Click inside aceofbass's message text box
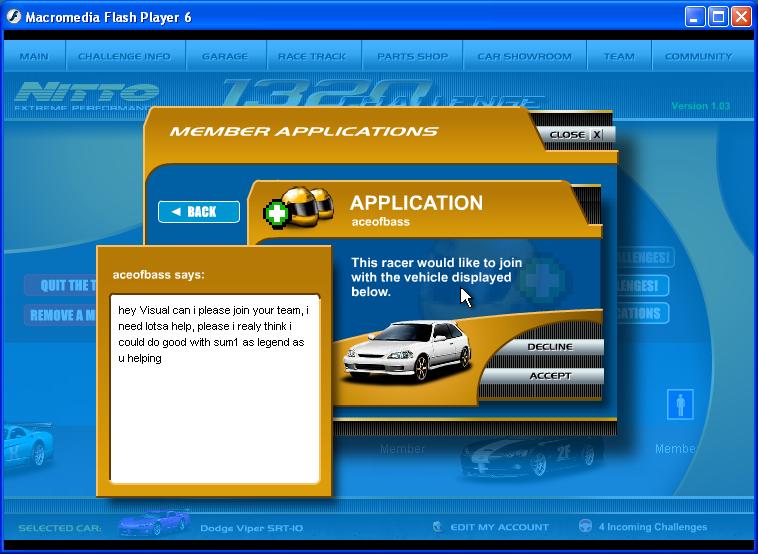The height and width of the screenshot is (554, 758). pos(215,389)
